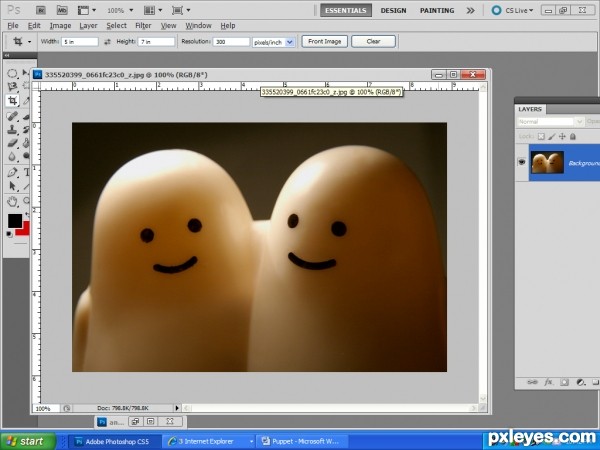
Task: Open the Edit menu
Action: [34, 26]
